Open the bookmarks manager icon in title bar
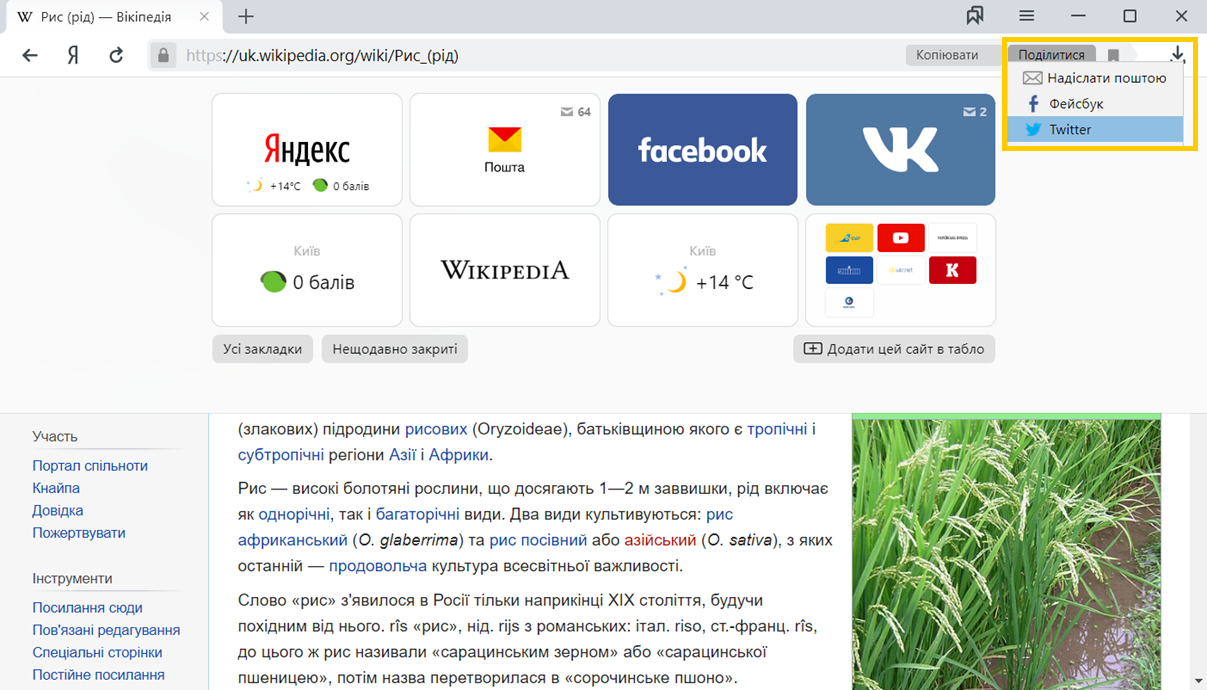 click(975, 16)
